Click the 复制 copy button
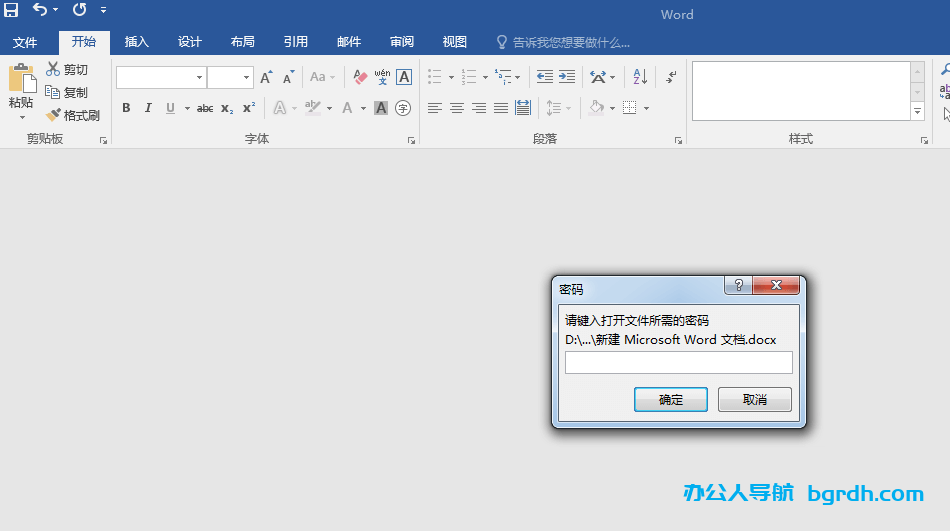The width and height of the screenshot is (950, 531). click(67, 92)
